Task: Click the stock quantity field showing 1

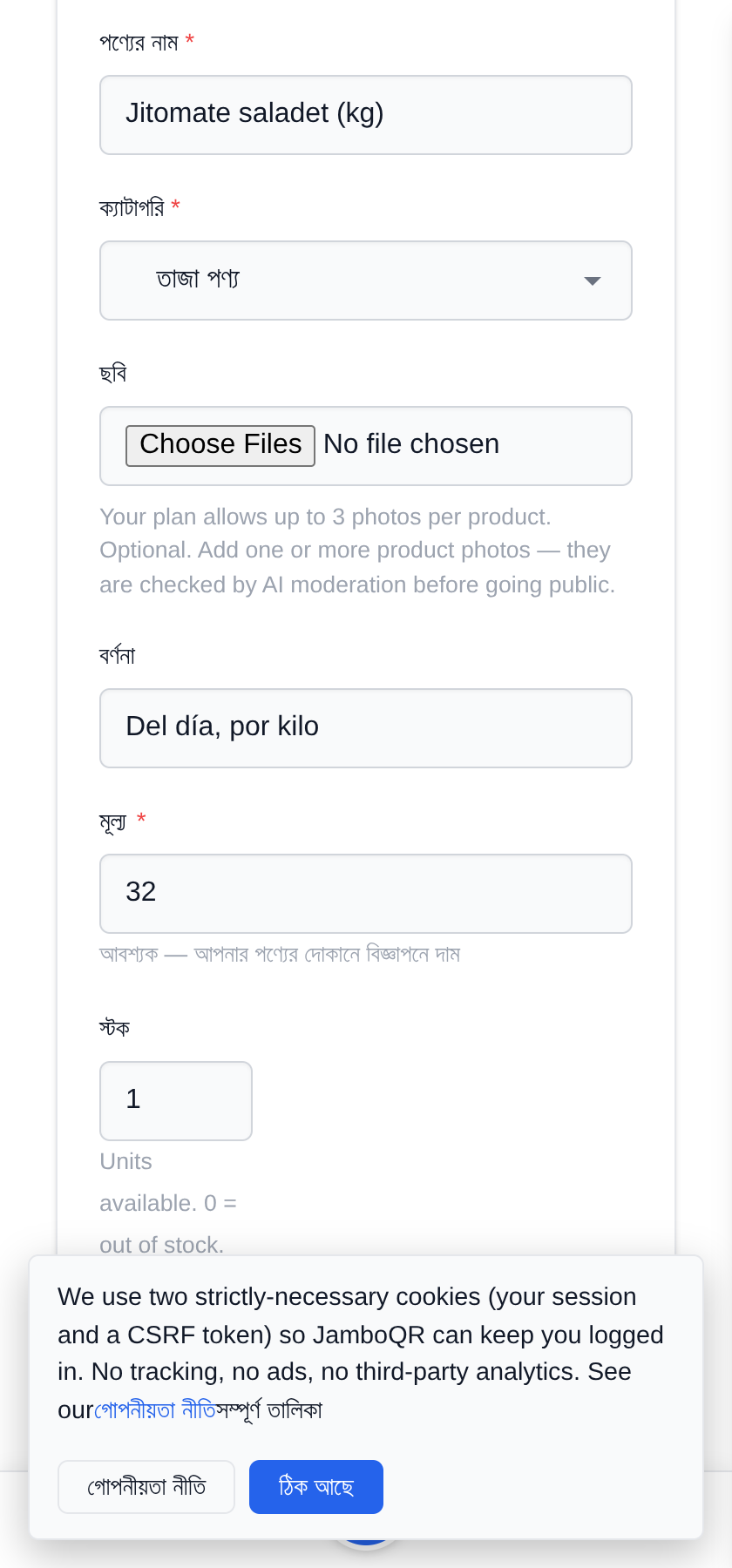Action: tap(176, 1101)
